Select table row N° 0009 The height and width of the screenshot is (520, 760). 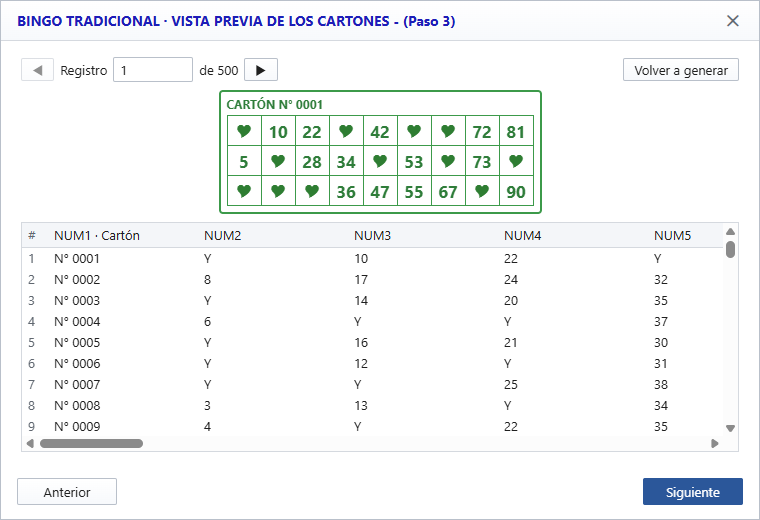tap(372, 426)
